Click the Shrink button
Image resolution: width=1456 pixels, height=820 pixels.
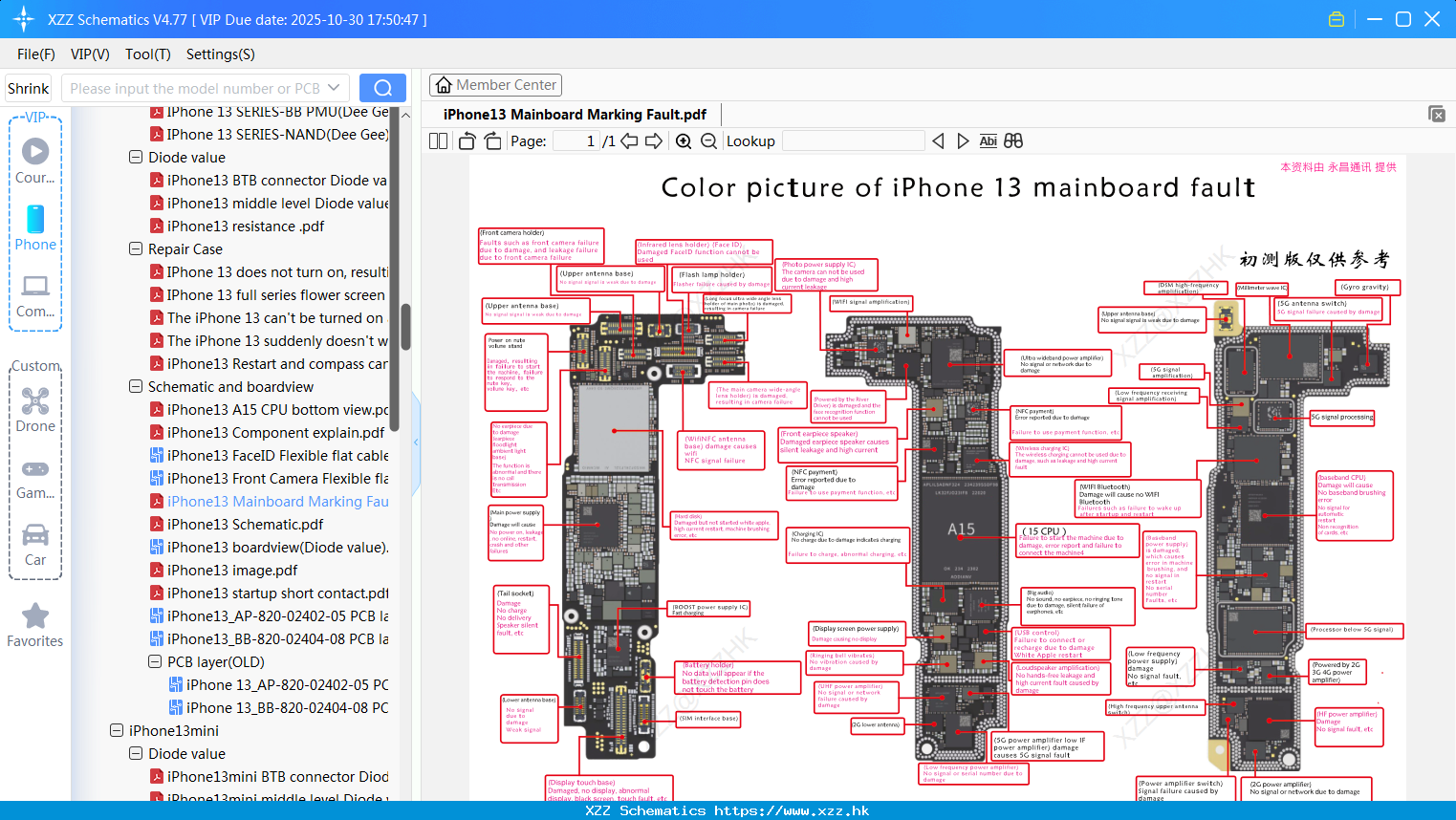click(x=28, y=88)
